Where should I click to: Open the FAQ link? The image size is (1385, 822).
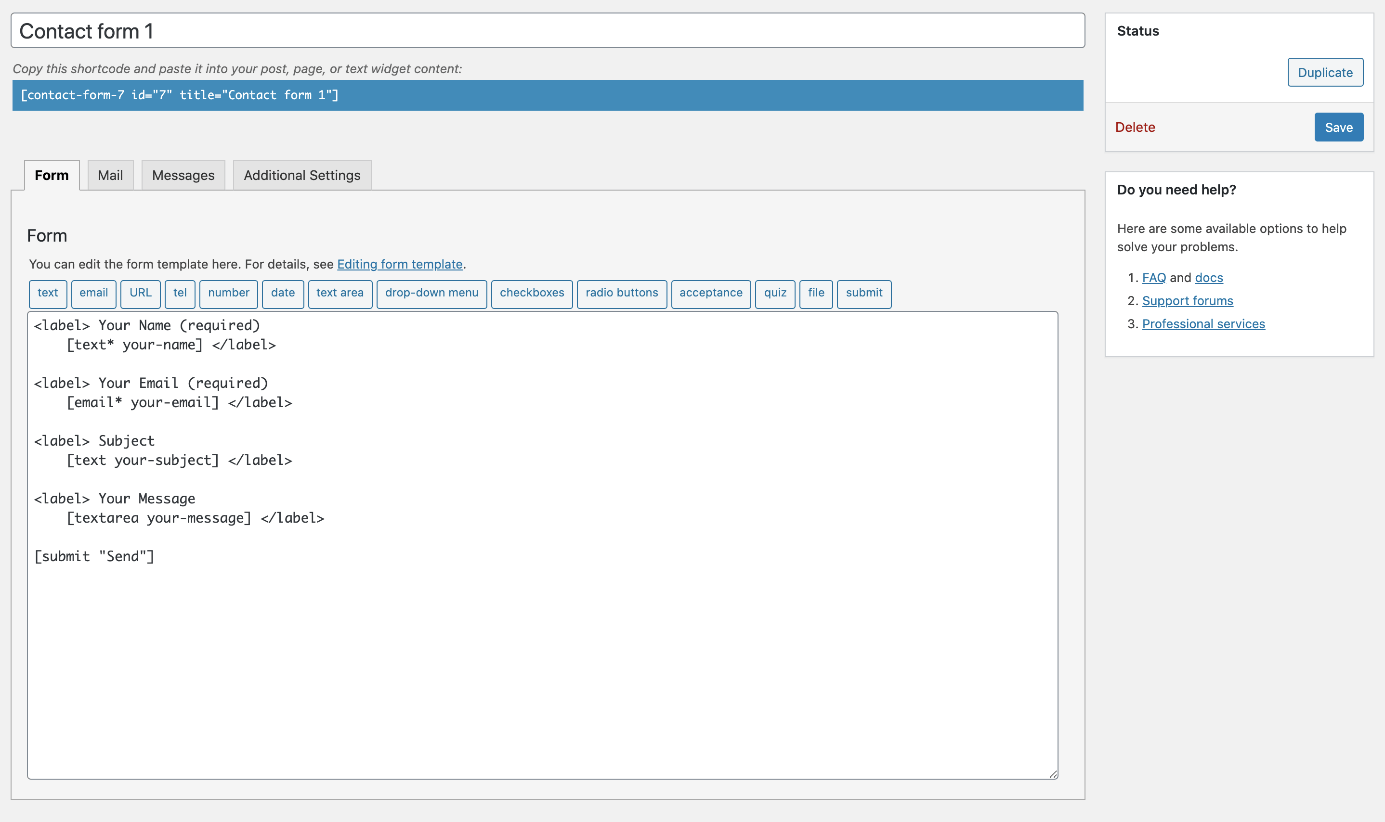tap(1154, 278)
